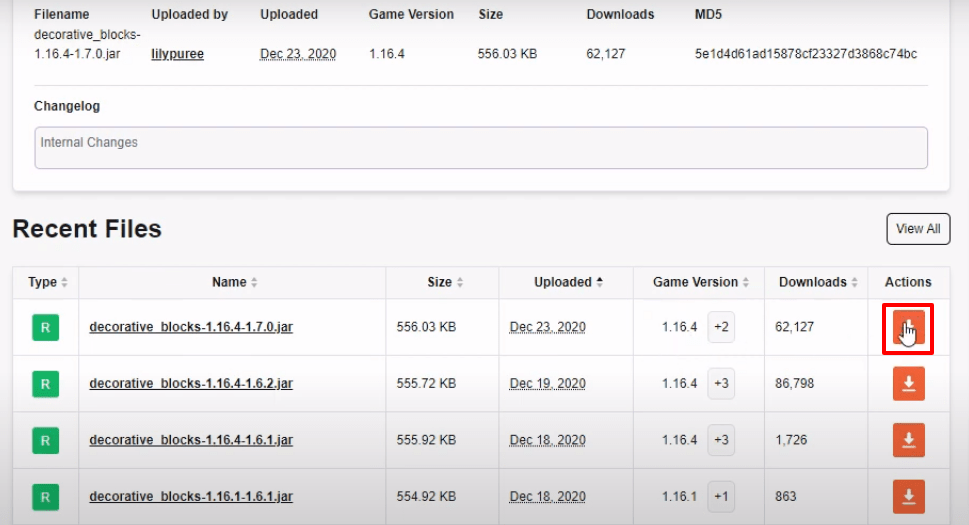Click the 1,726 downloads value
The image size is (969, 525).
pyautogui.click(x=792, y=440)
